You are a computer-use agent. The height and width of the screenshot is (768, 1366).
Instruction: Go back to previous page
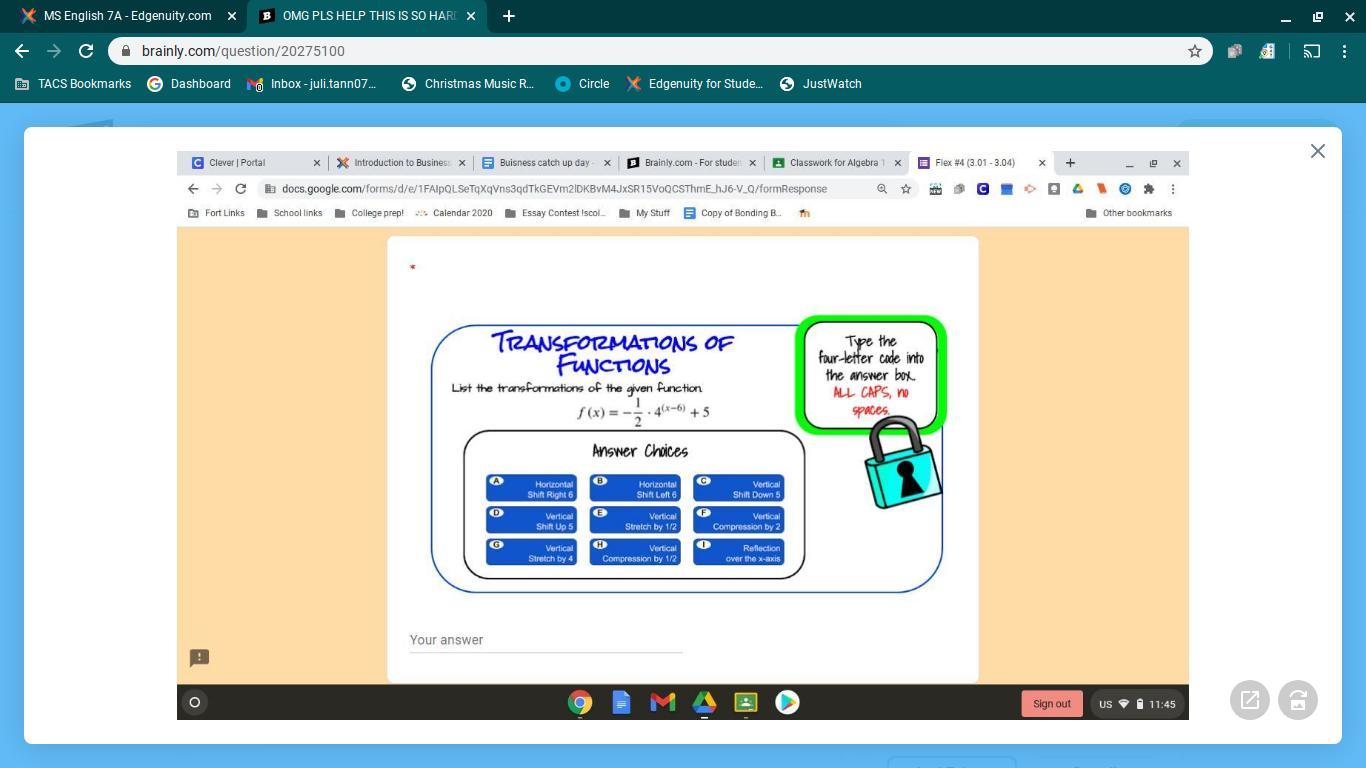point(22,51)
